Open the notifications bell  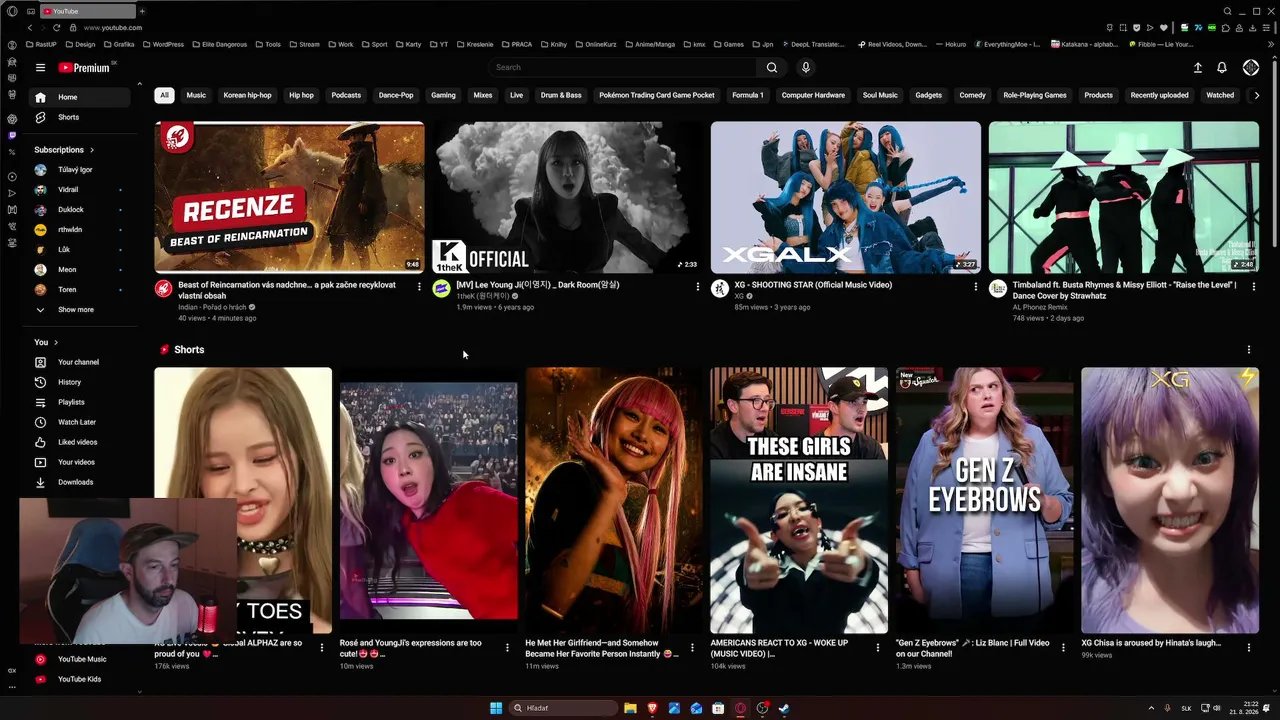[1222, 68]
